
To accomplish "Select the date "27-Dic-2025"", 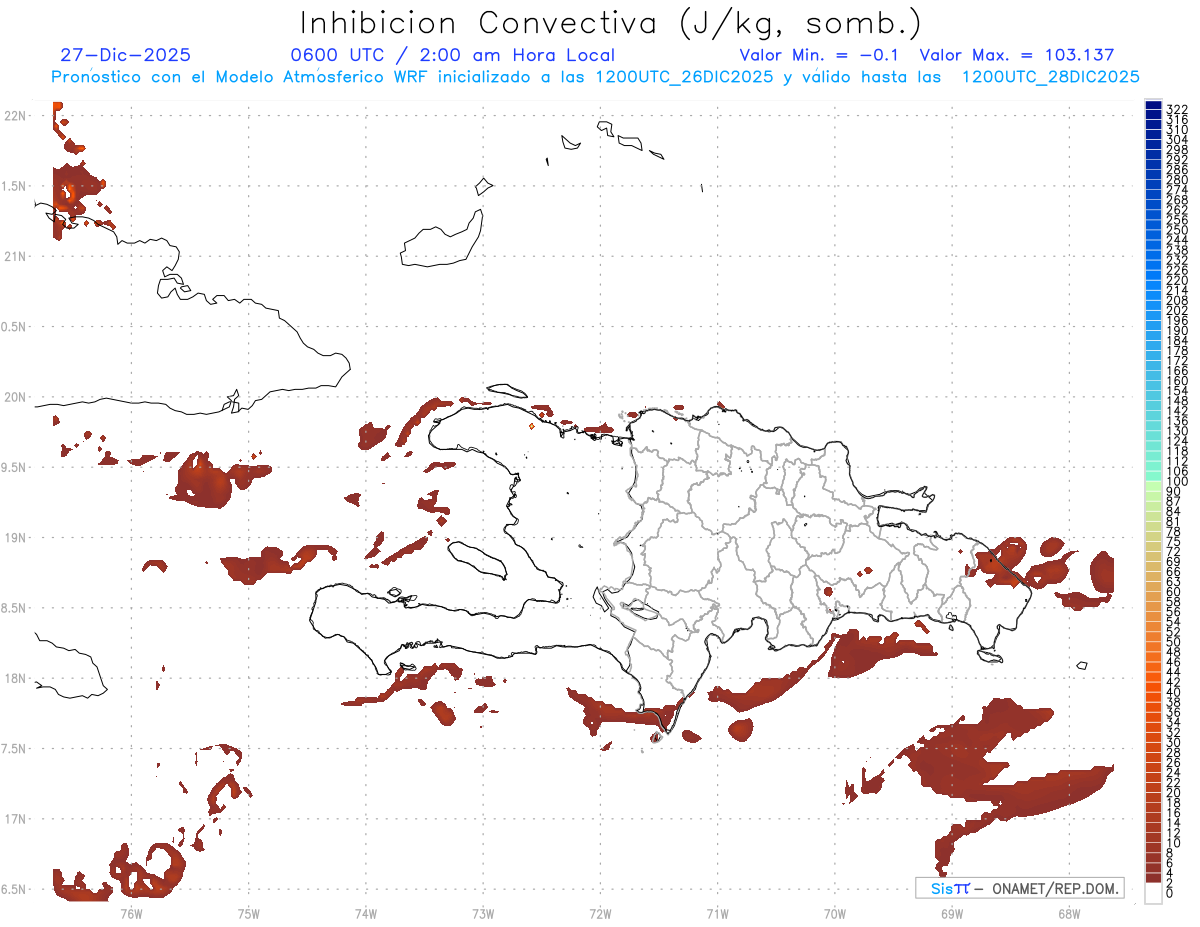I will [125, 55].
